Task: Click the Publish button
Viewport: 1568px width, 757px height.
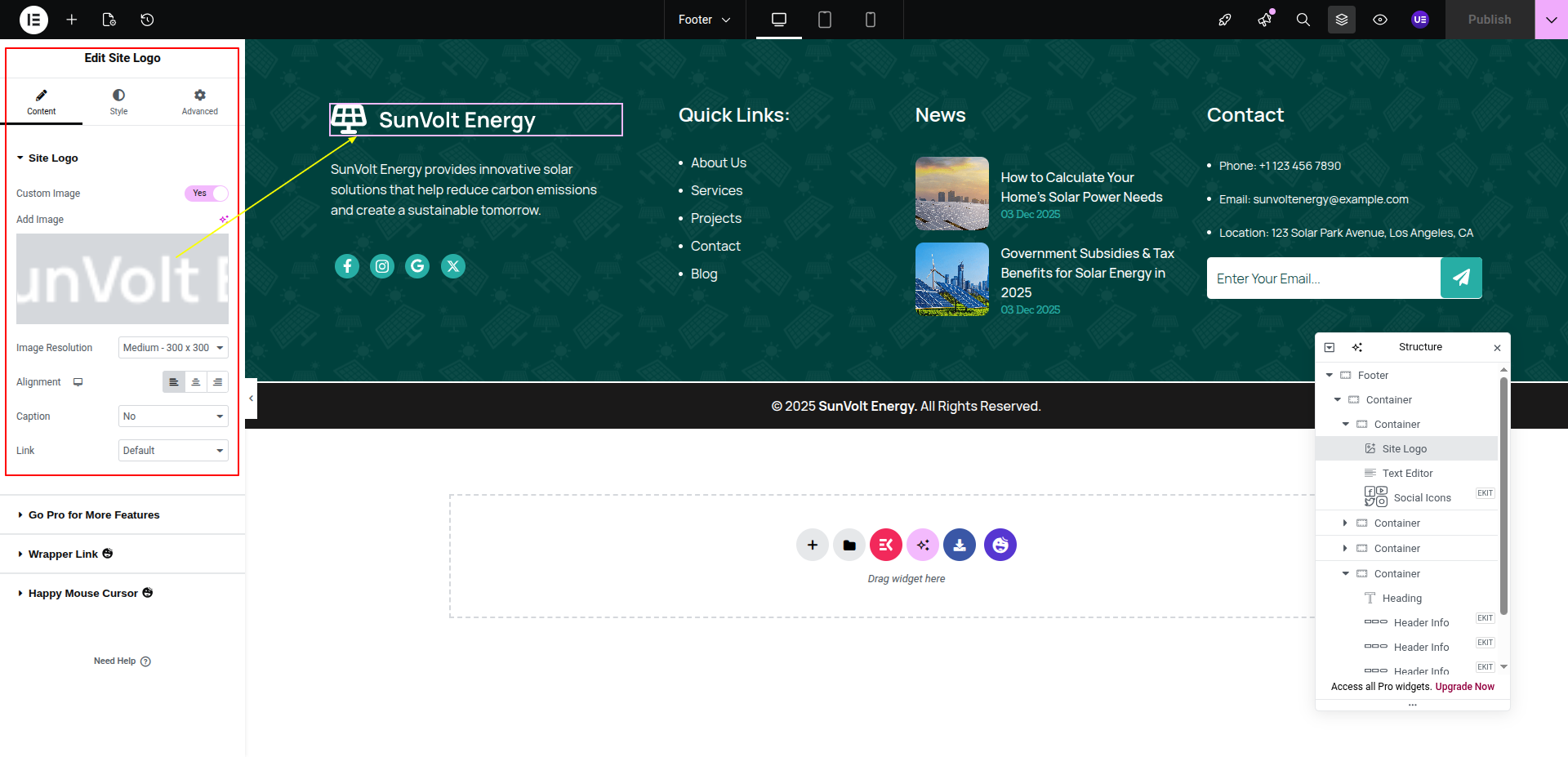Action: (1490, 20)
